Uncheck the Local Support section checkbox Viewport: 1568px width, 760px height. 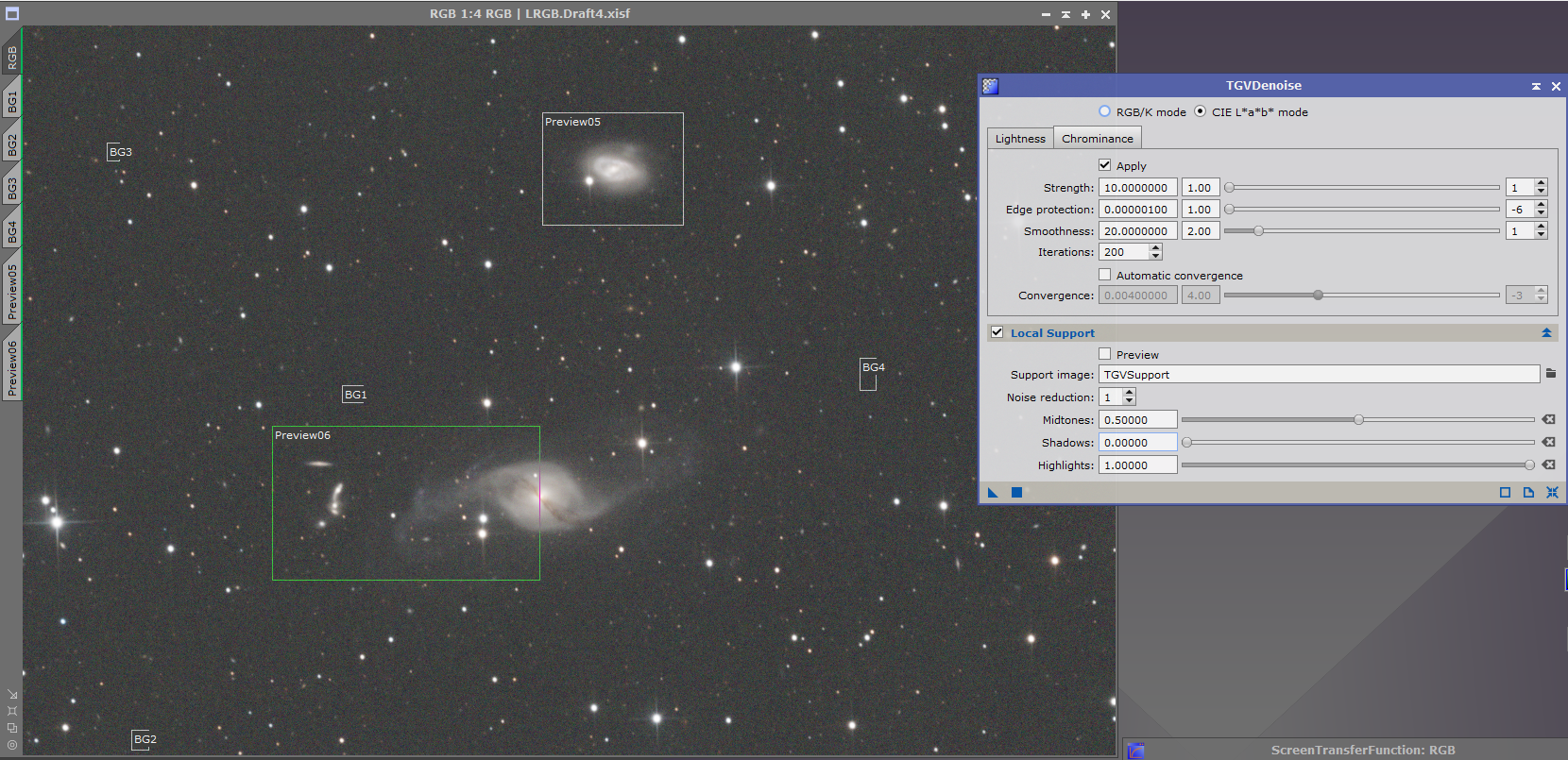pos(997,332)
